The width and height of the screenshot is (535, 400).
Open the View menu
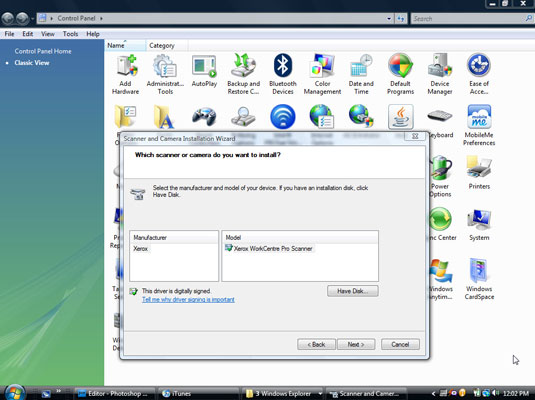[48, 34]
